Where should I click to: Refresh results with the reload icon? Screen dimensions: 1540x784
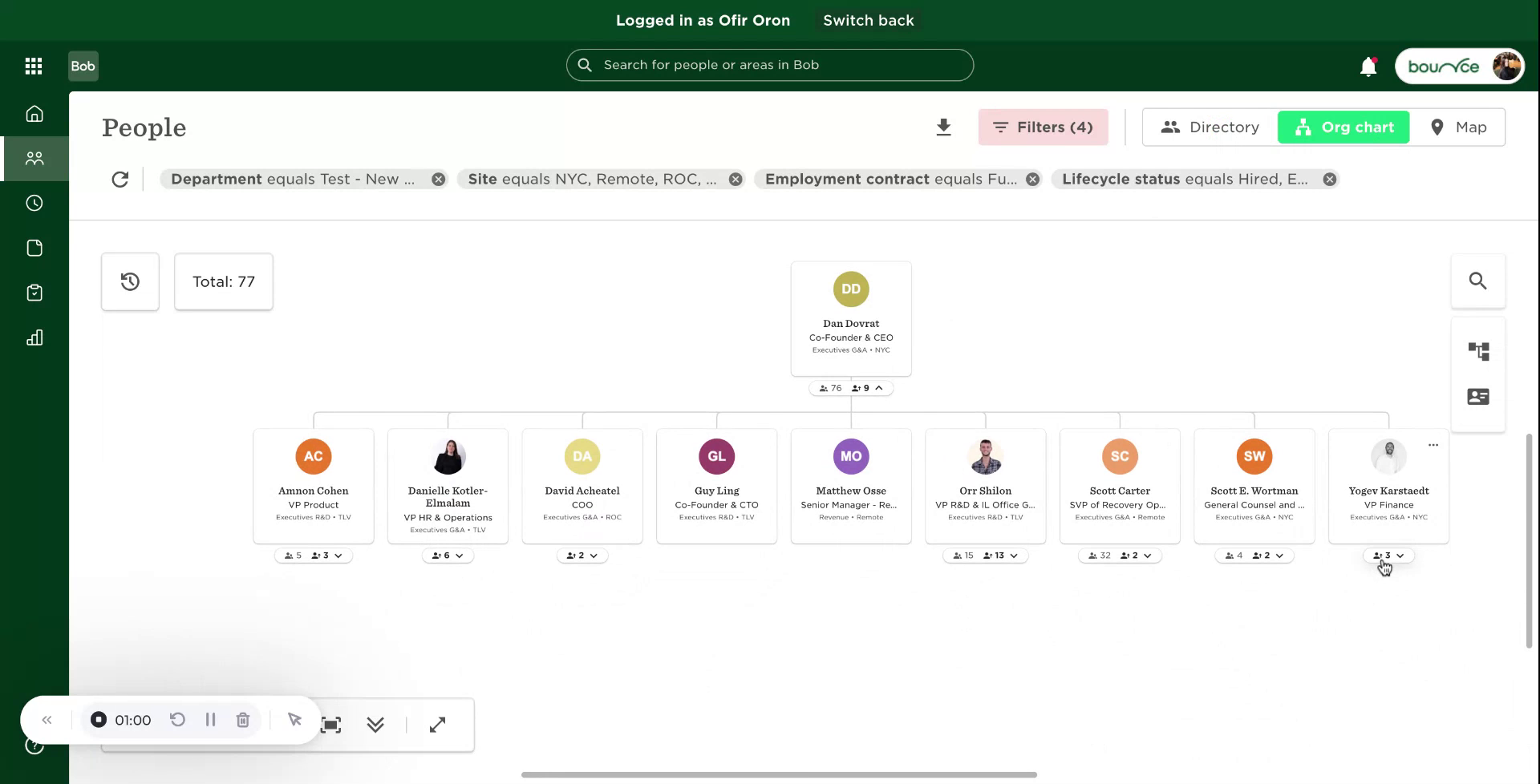[120, 179]
